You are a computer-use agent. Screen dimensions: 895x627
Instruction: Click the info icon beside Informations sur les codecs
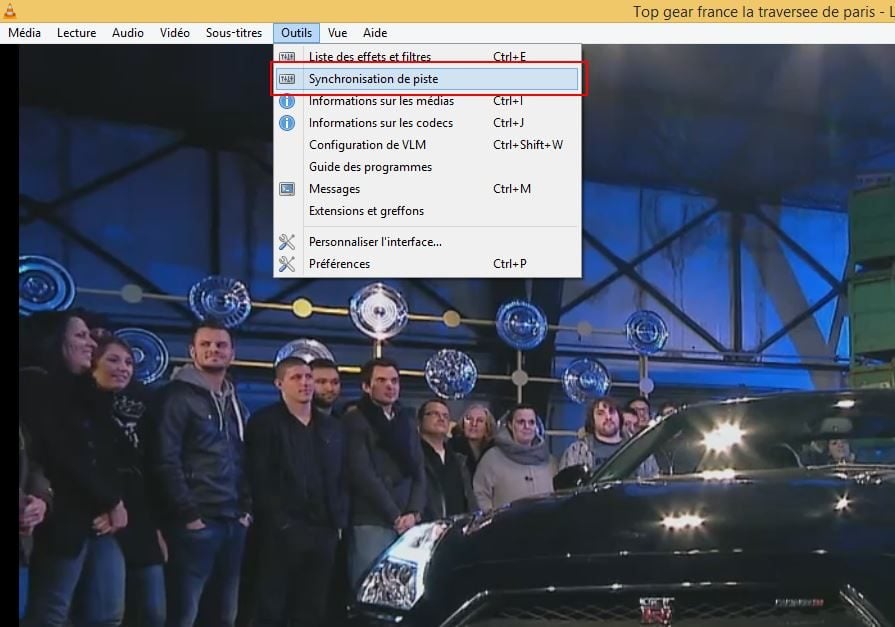287,123
